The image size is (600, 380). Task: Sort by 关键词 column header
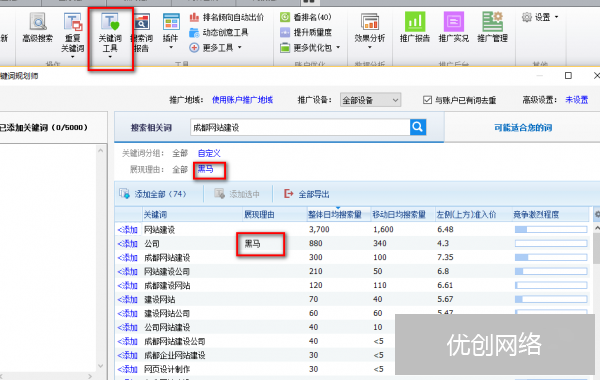pyautogui.click(x=192, y=215)
